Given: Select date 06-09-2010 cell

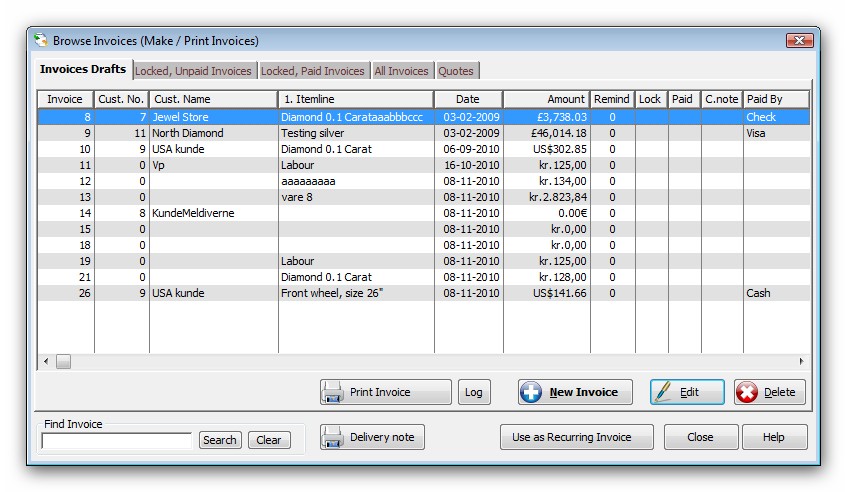Looking at the screenshot, I should [469, 149].
